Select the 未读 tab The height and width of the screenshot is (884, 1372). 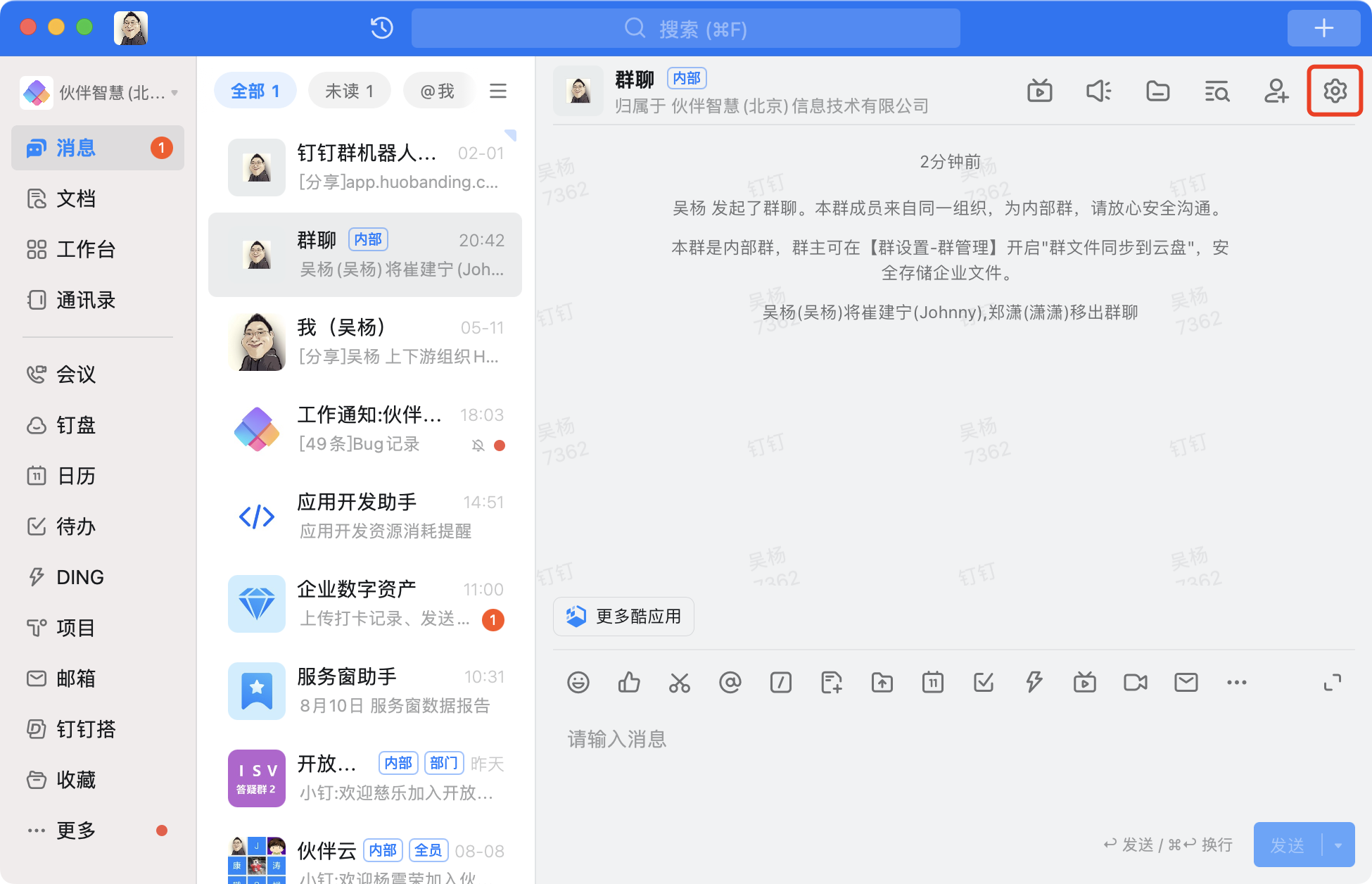349,91
